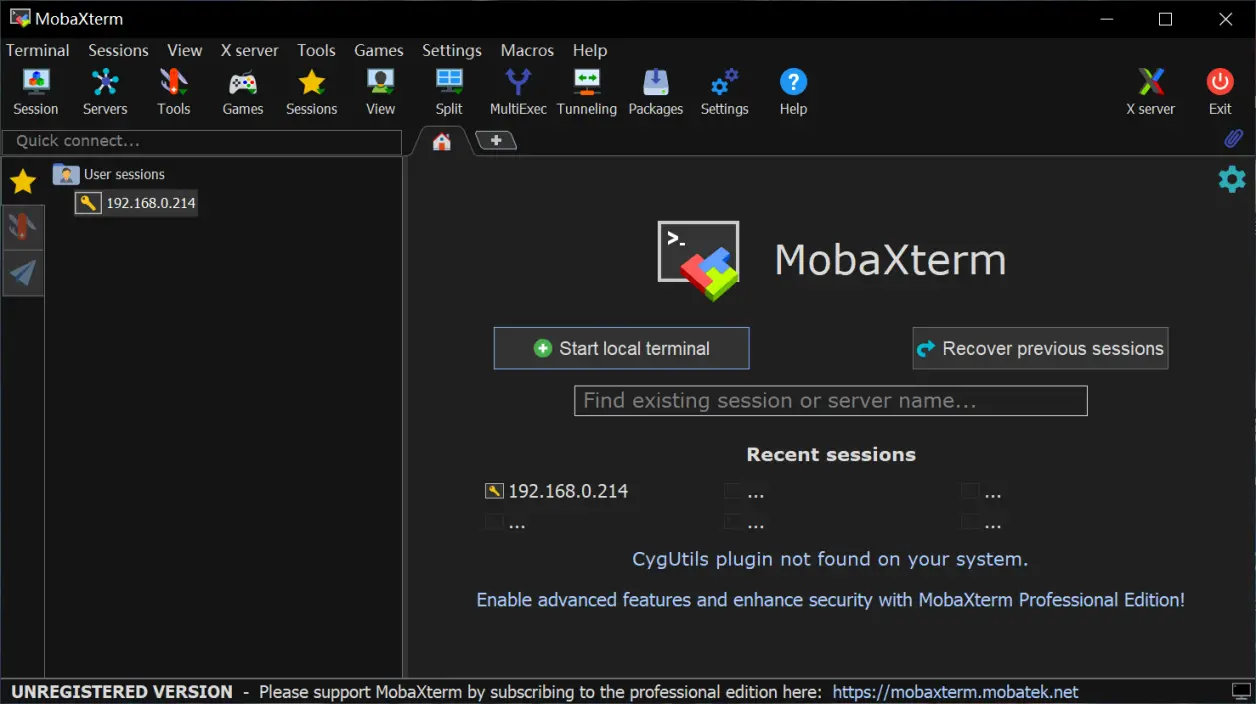Open the teal gear settings icon

tap(1232, 179)
